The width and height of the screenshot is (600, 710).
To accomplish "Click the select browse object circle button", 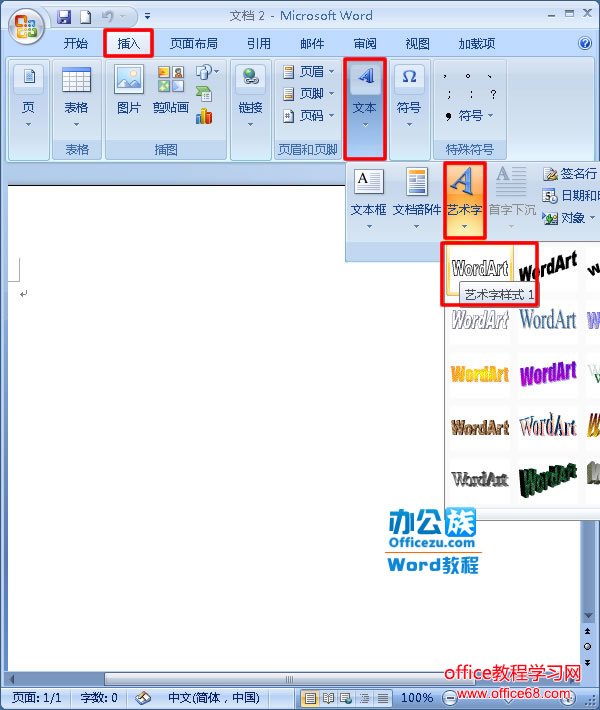I will tap(587, 646).
